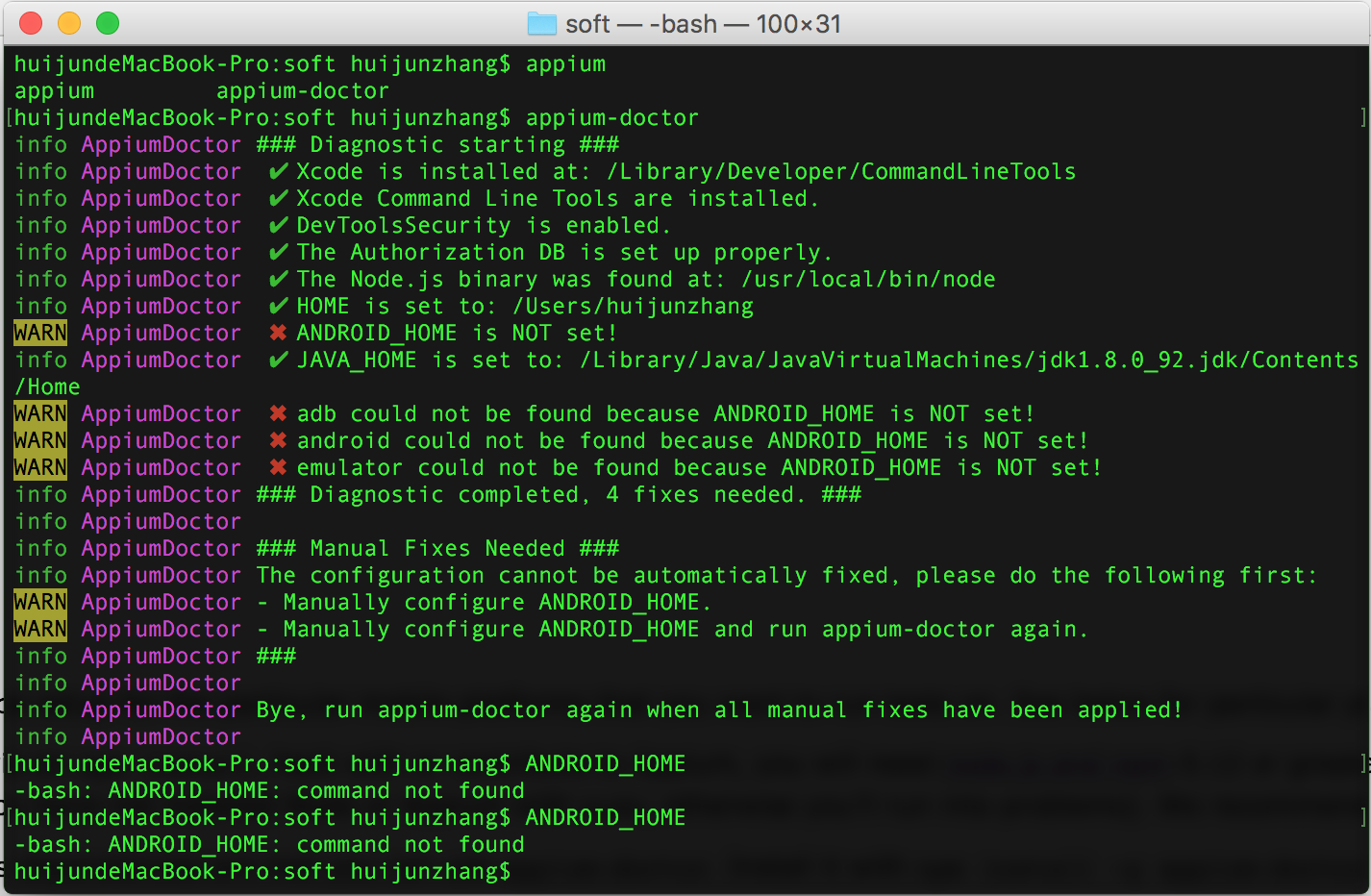
Task: Click the WARN label on the 'run appium-doctor again.' line
Action: (40, 629)
